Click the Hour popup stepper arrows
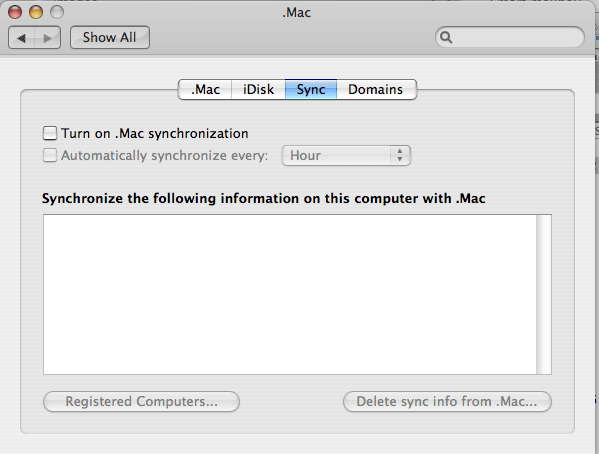The height and width of the screenshot is (454, 599). click(x=400, y=155)
